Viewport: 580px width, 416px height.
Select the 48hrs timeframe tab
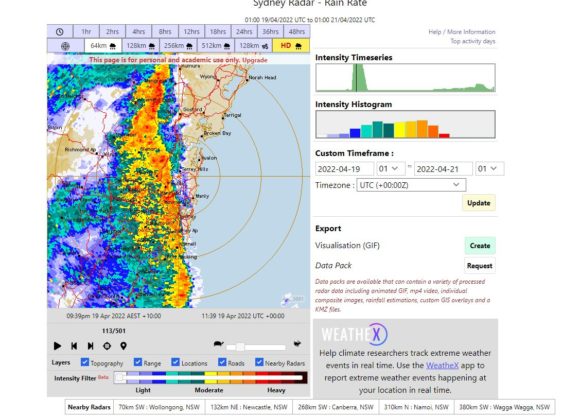pyautogui.click(x=297, y=32)
